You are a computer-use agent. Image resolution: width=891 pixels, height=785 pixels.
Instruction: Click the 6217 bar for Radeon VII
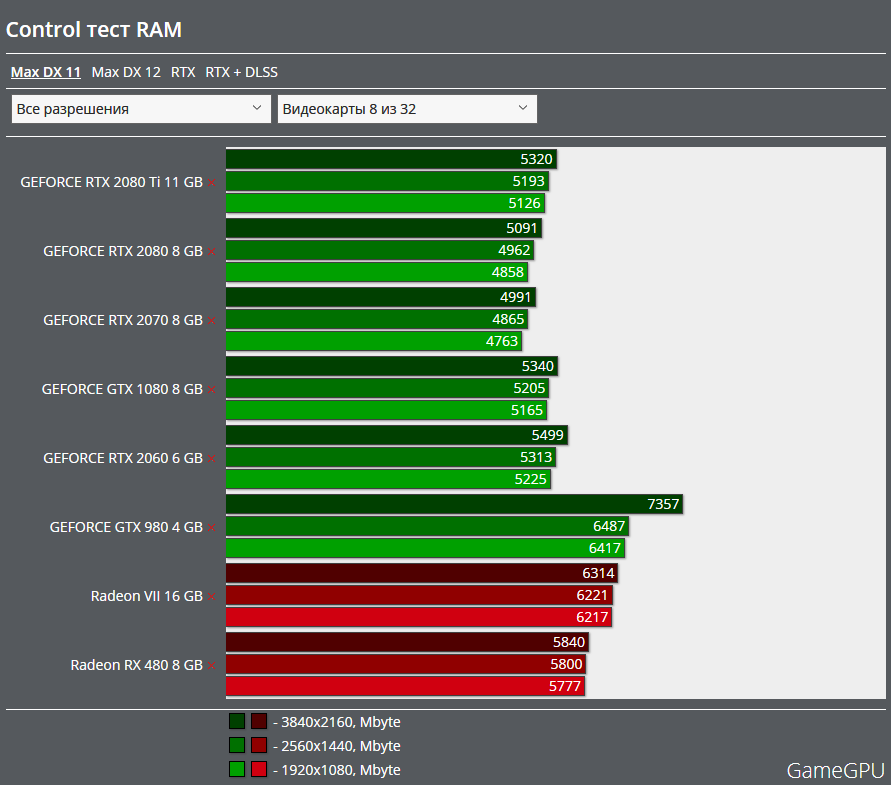coord(419,617)
